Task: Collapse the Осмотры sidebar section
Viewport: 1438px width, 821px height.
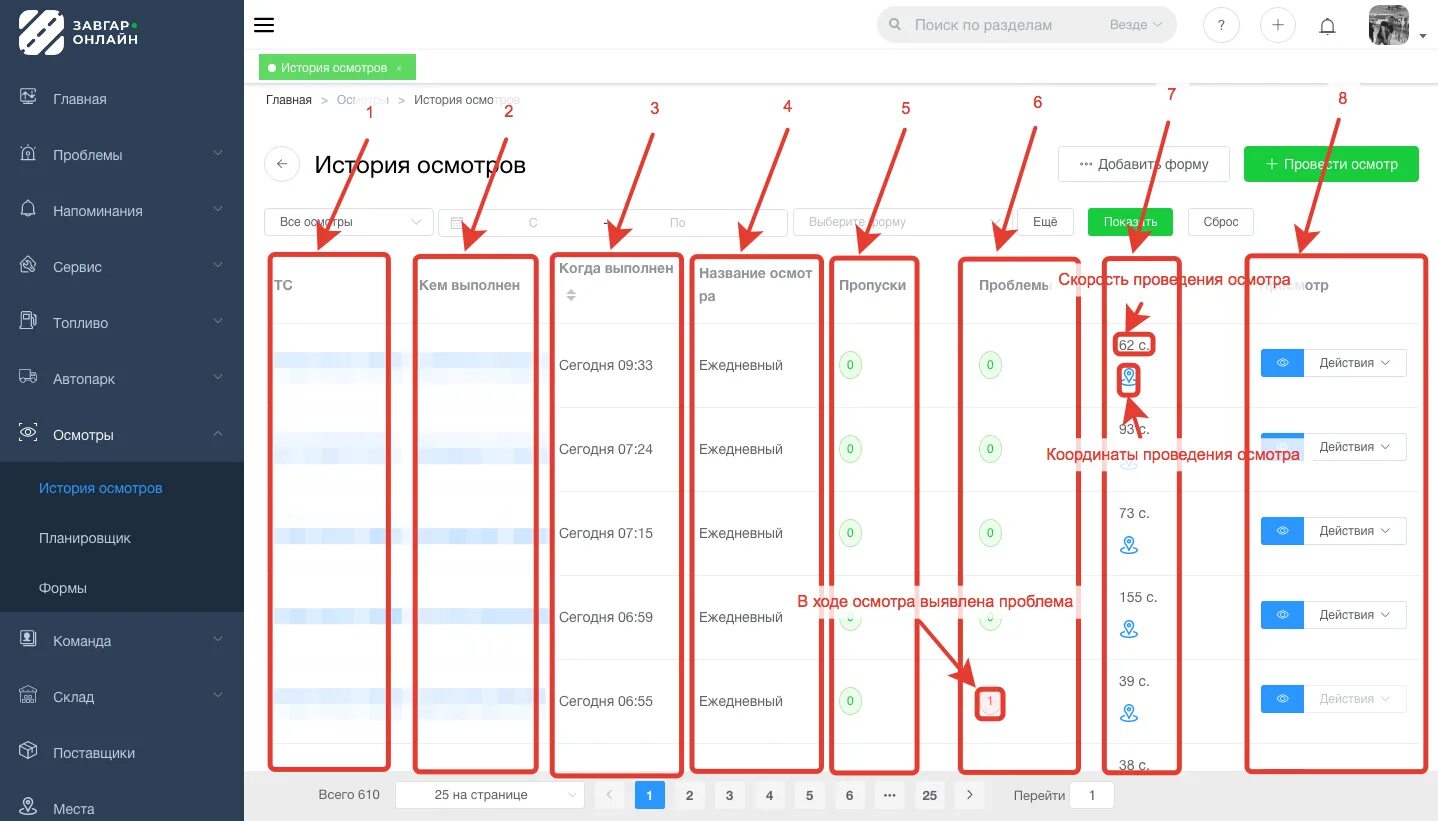Action: click(x=122, y=435)
